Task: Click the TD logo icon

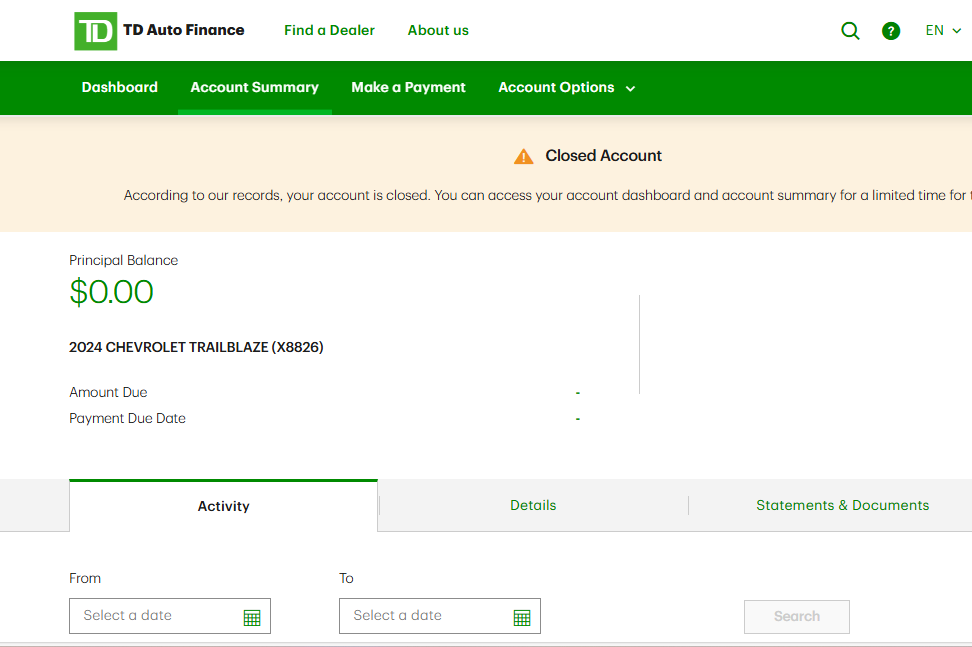Action: click(95, 31)
